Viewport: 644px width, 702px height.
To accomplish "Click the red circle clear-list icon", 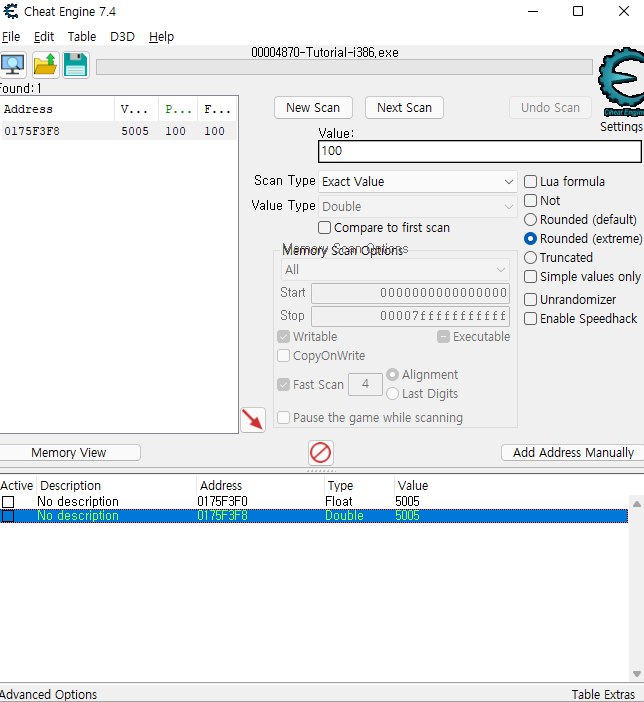I will (321, 453).
